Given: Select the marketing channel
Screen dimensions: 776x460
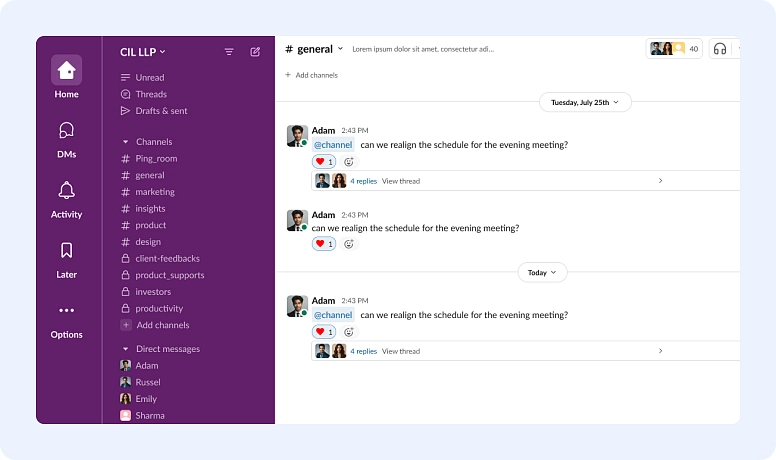Looking at the screenshot, I should (x=154, y=192).
